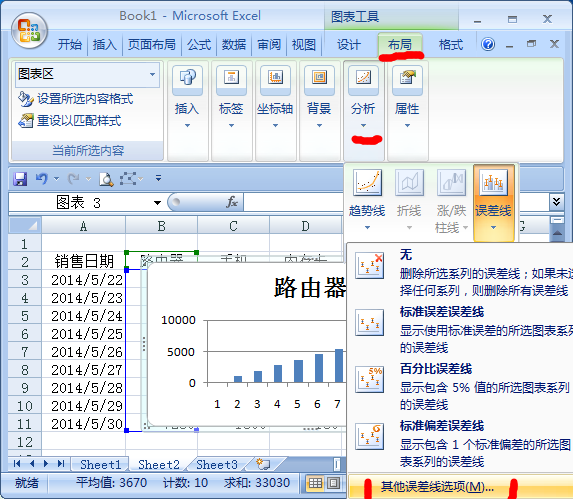Click cell with date 2014/5/25
The height and width of the screenshot is (499, 573).
[x=84, y=334]
